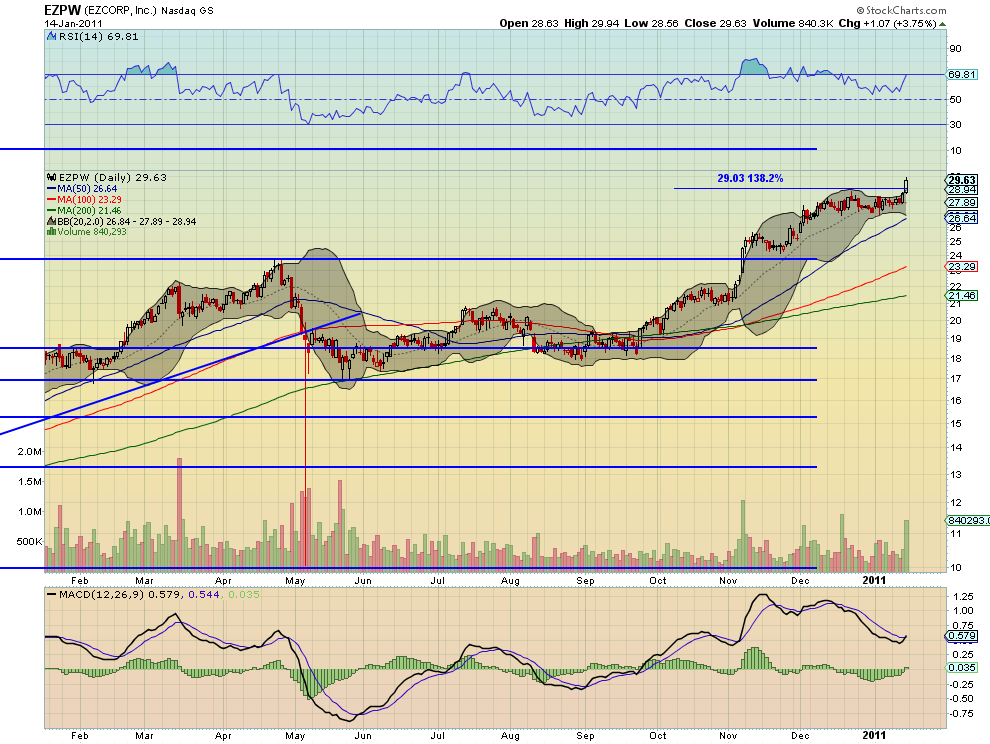Screen dimensions: 990x744
Task: Click the 'Nasdaq GS' exchange label
Action: pos(187,11)
